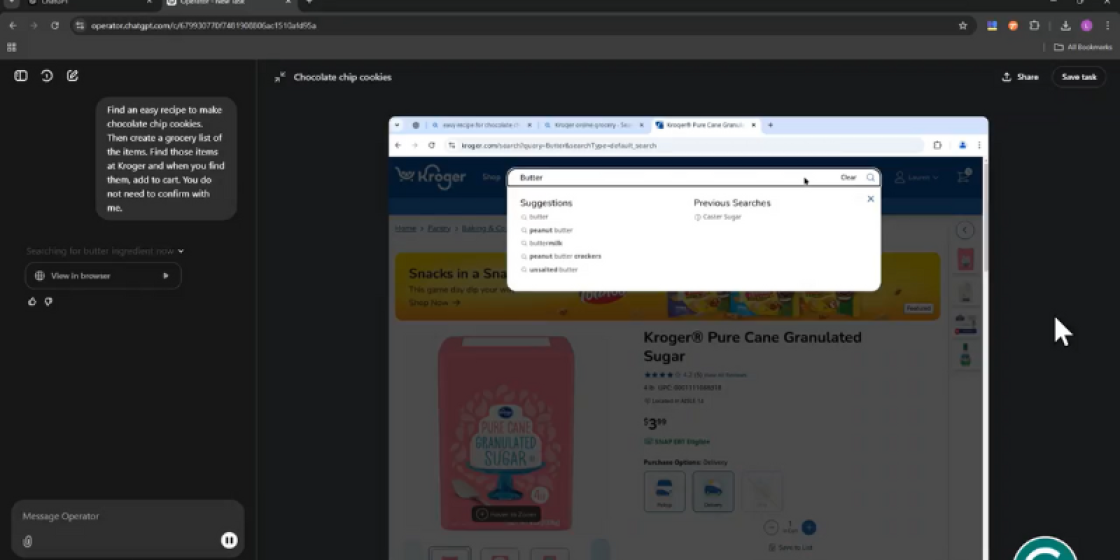
Task: Open View in browser
Action: click(103, 276)
